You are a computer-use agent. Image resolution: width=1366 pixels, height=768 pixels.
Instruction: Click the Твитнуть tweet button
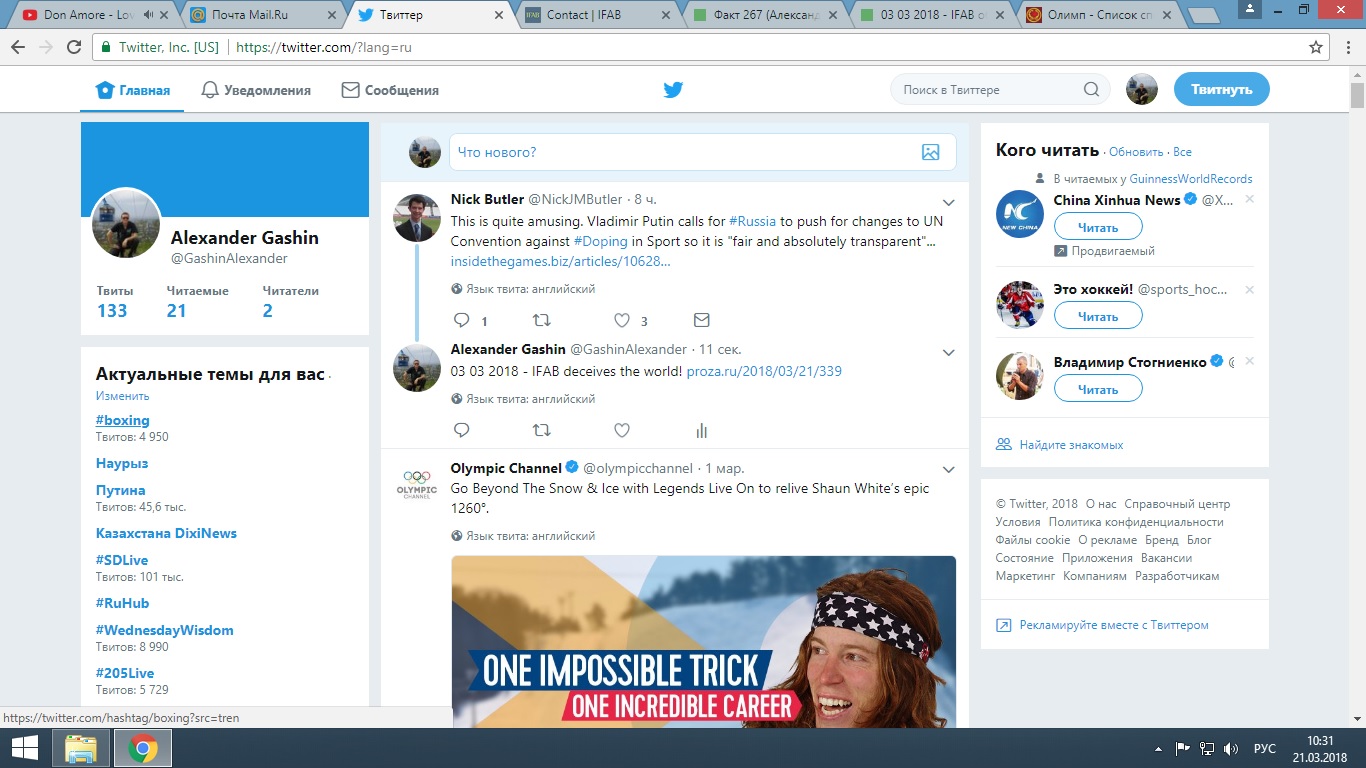1221,89
